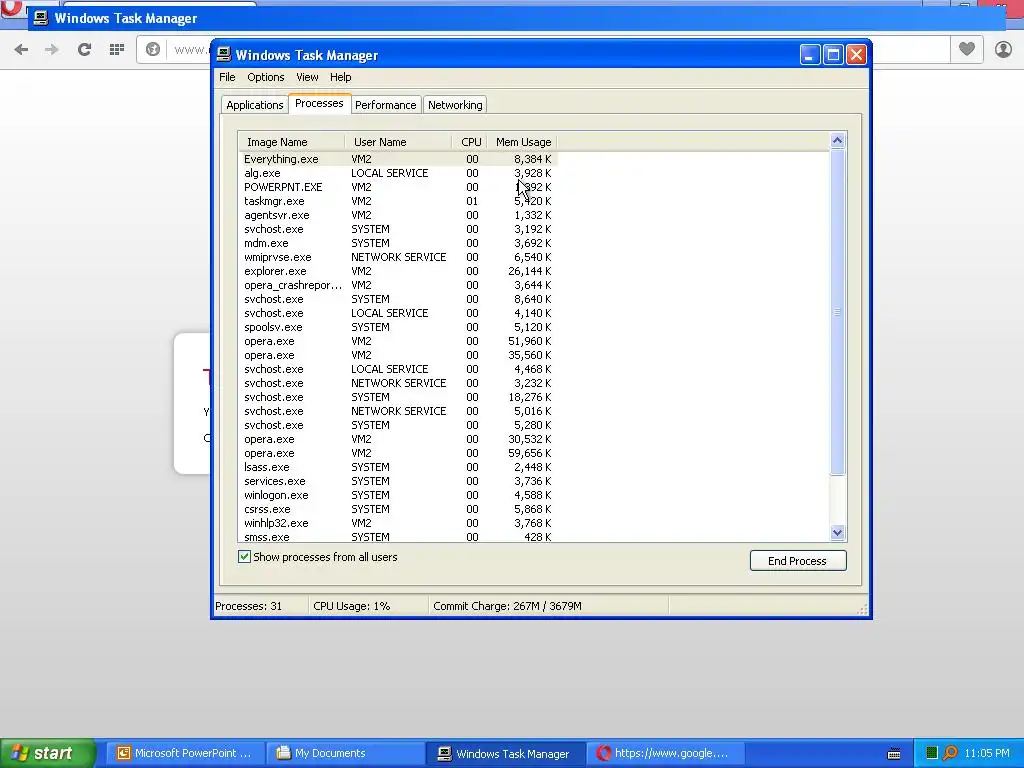Switch to the Performance tab
This screenshot has width=1024, height=768.
[385, 104]
